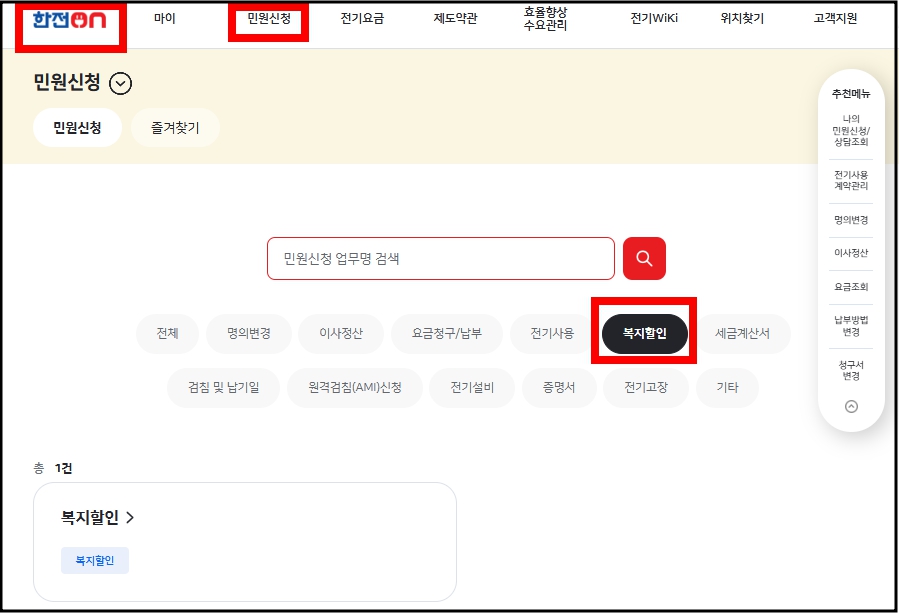The height and width of the screenshot is (615, 899).
Task: Click the red search magnifier icon
Action: click(x=644, y=258)
